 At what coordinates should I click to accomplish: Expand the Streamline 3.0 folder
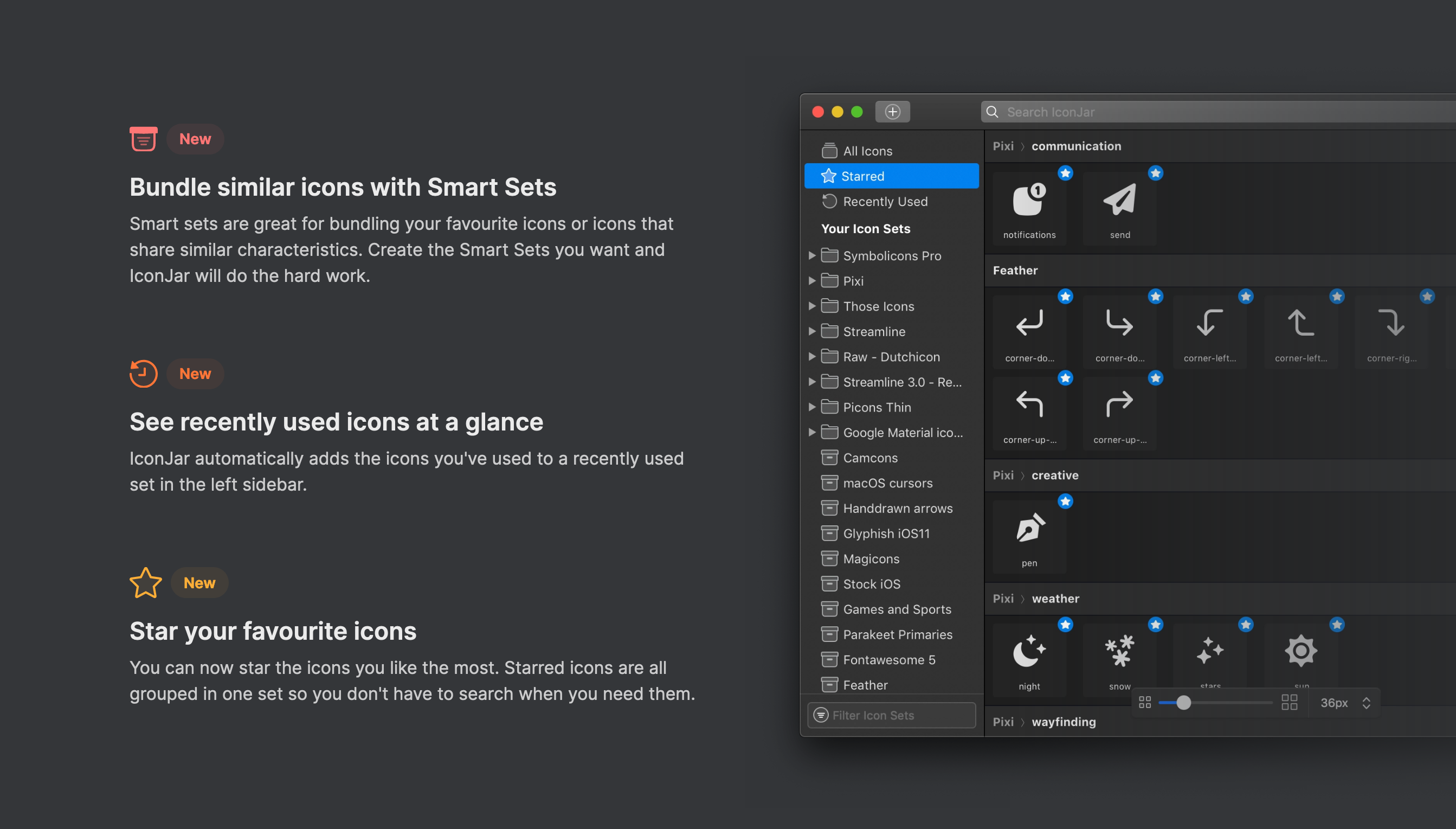(x=812, y=382)
